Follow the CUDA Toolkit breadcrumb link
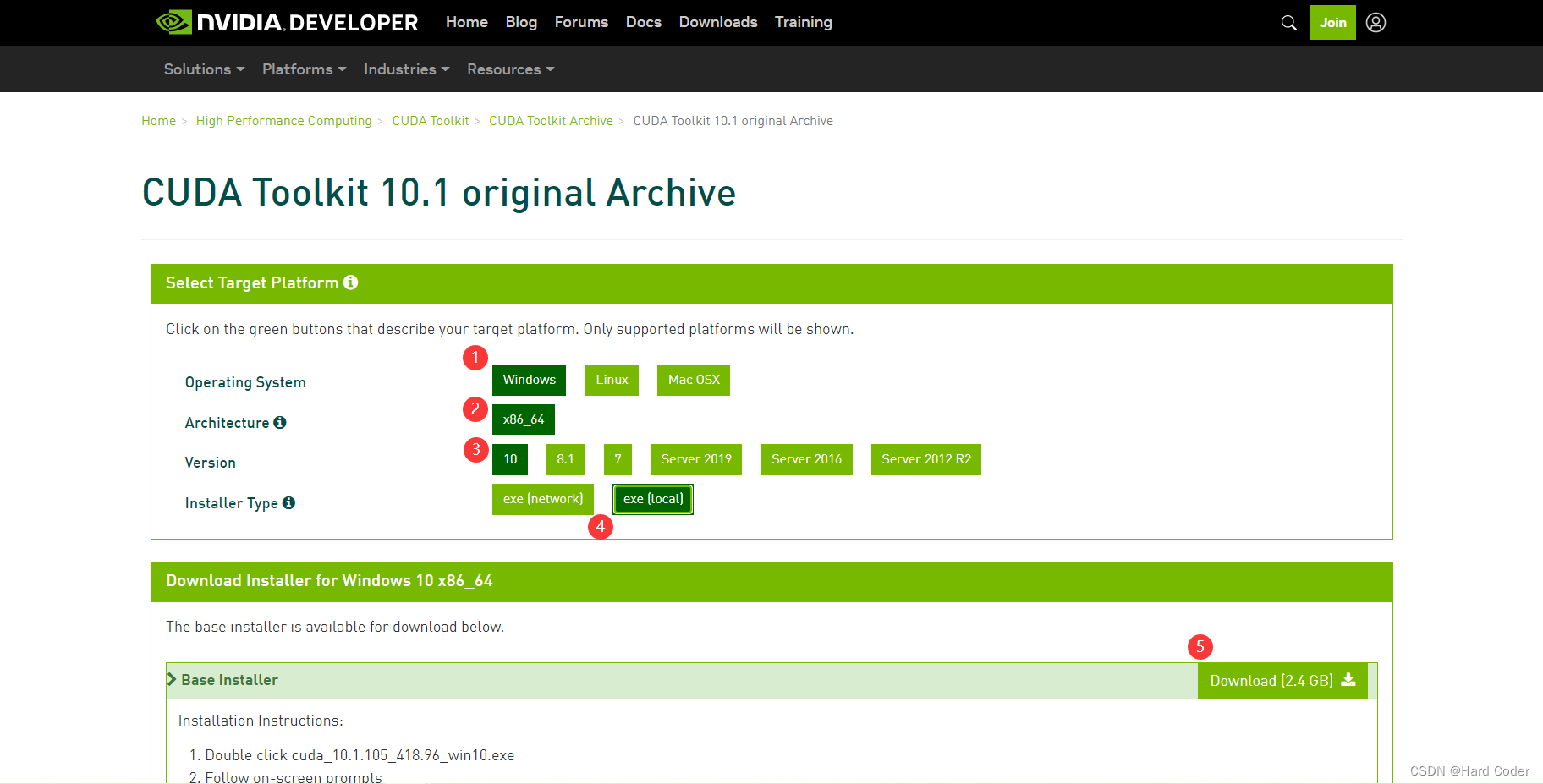This screenshot has width=1543, height=784. click(x=430, y=121)
